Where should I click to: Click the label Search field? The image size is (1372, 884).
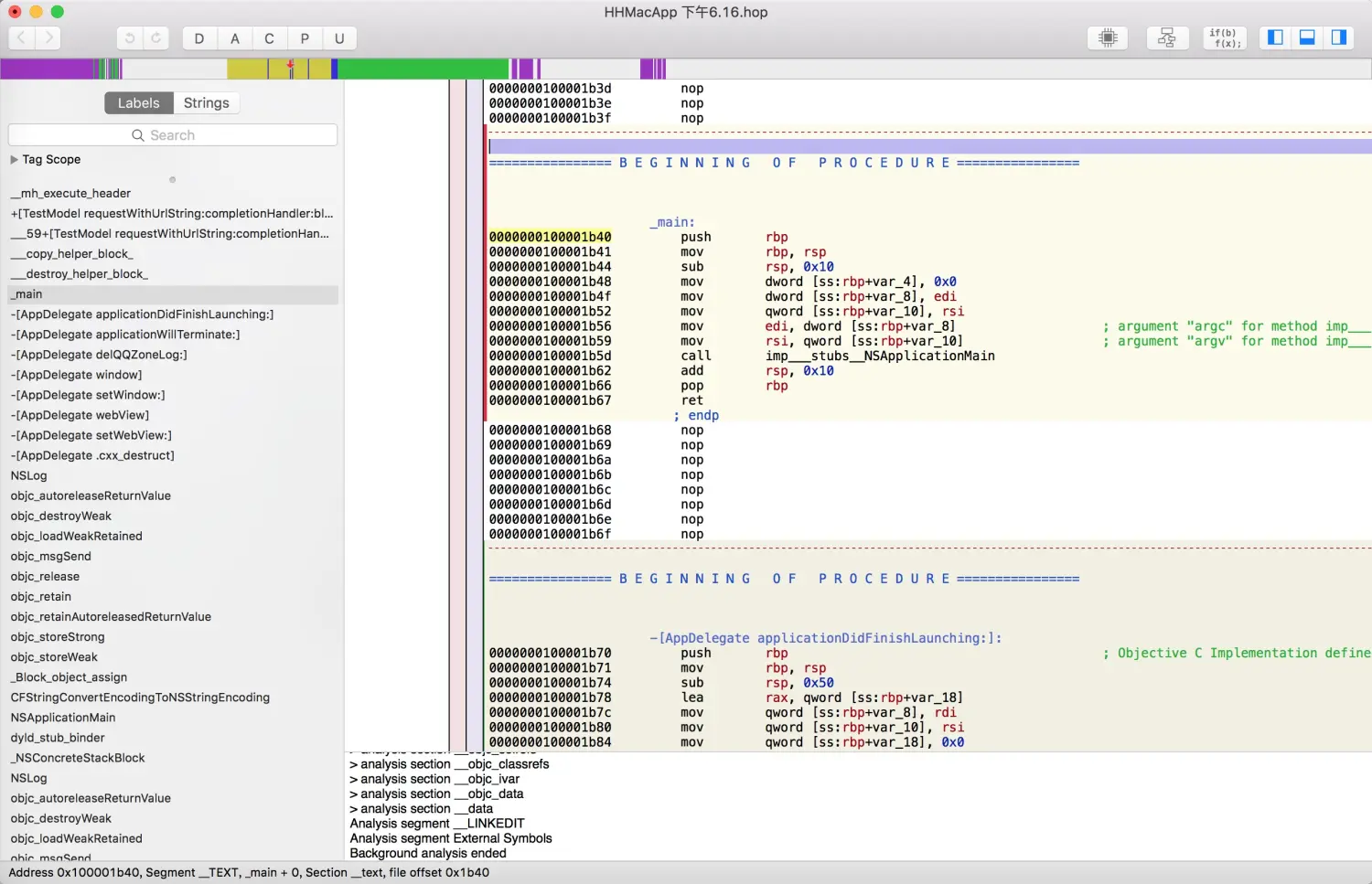click(x=173, y=135)
